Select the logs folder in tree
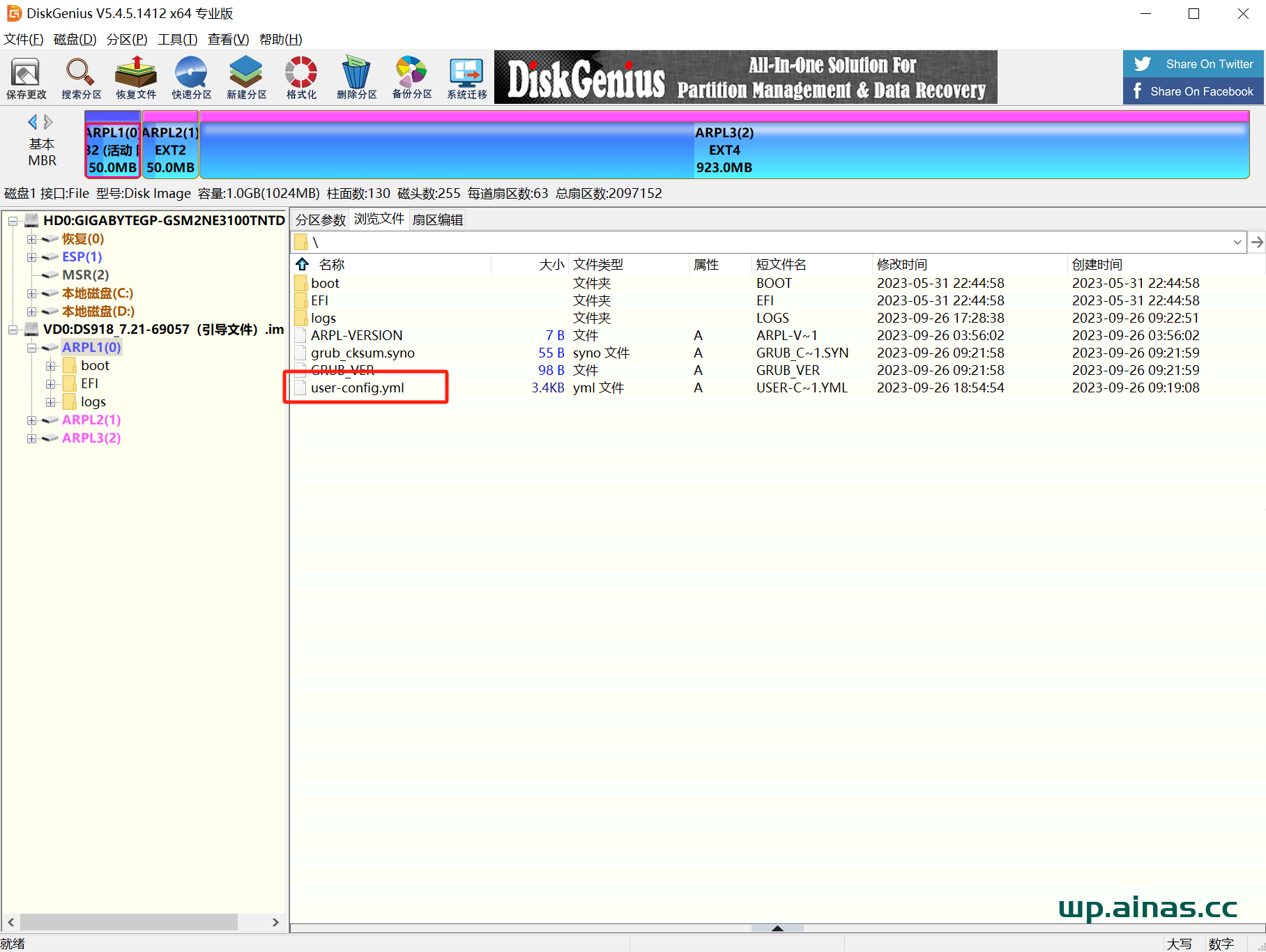 (93, 402)
